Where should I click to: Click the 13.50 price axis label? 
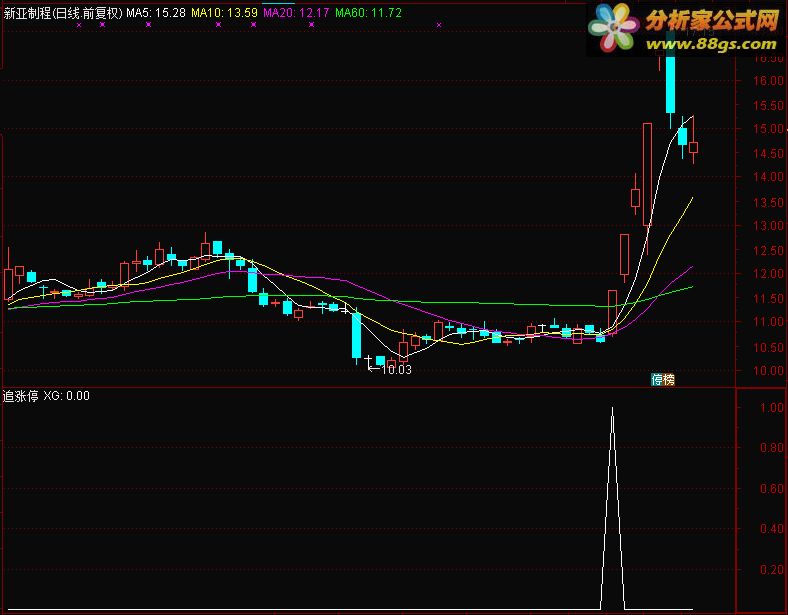768,202
